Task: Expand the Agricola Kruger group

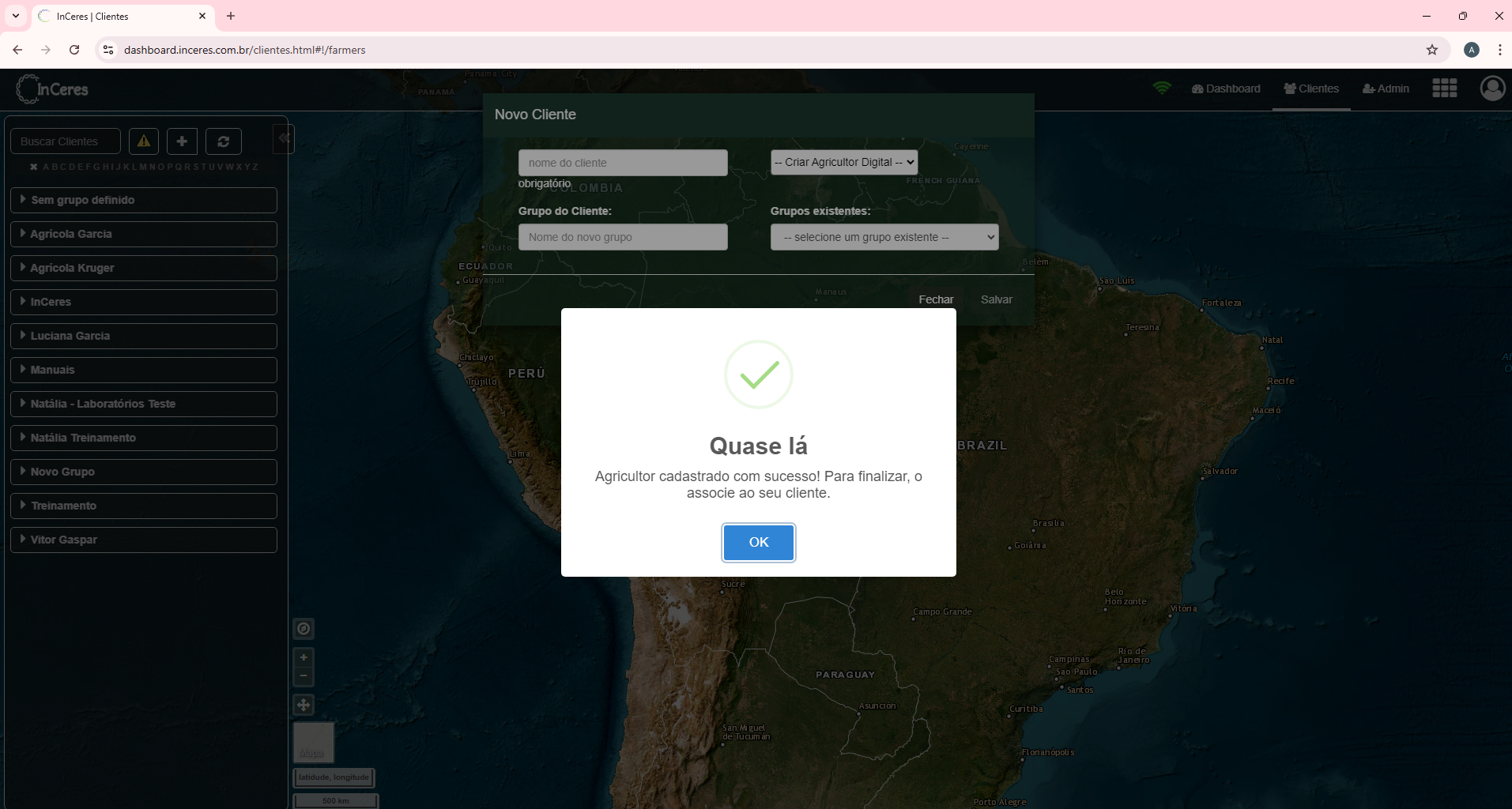Action: pos(144,268)
